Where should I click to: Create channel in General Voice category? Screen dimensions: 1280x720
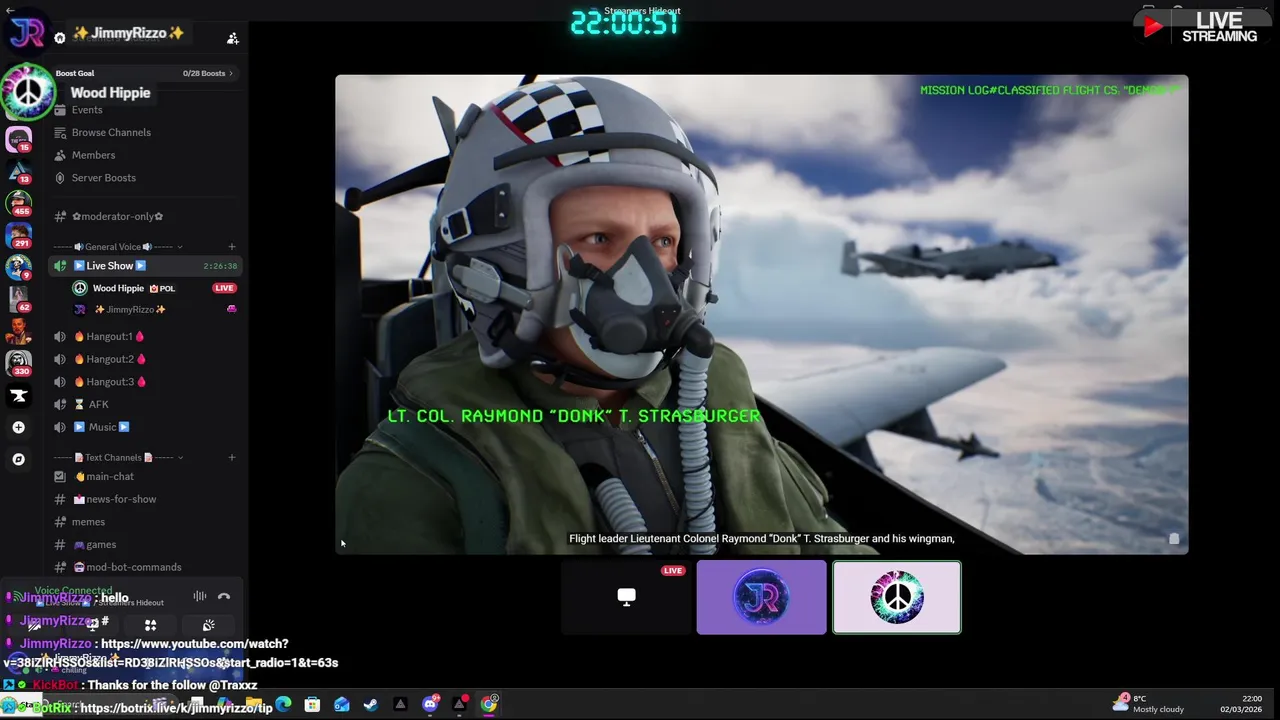click(x=231, y=247)
